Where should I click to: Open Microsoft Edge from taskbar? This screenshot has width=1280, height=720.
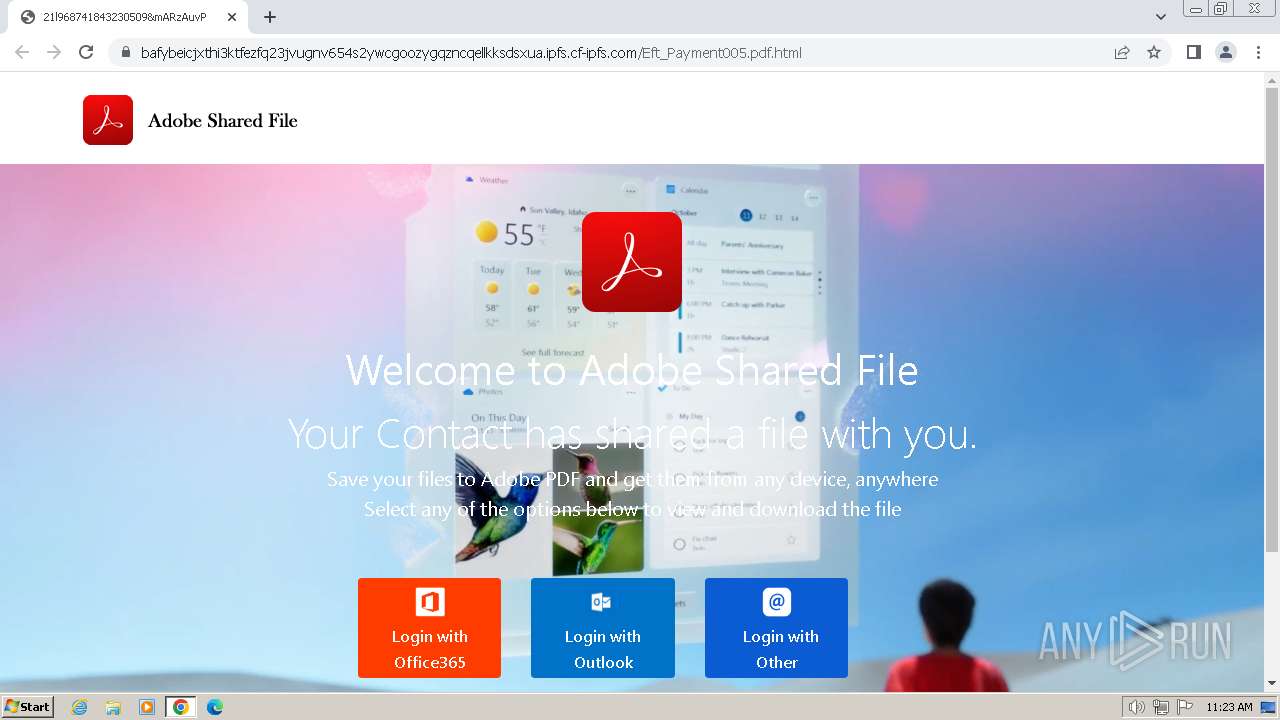[214, 707]
